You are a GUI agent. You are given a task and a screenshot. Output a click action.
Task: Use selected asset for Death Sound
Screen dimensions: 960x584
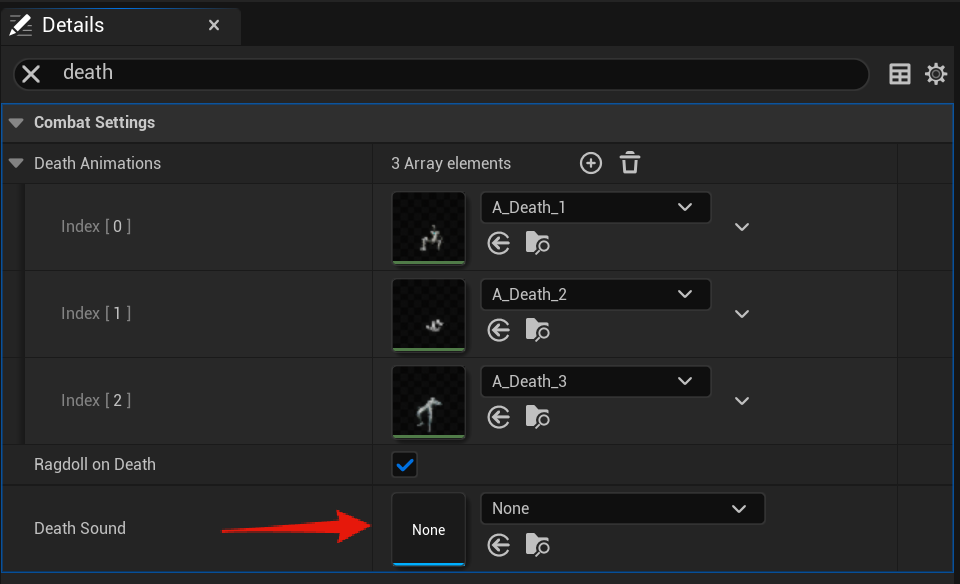(x=499, y=545)
